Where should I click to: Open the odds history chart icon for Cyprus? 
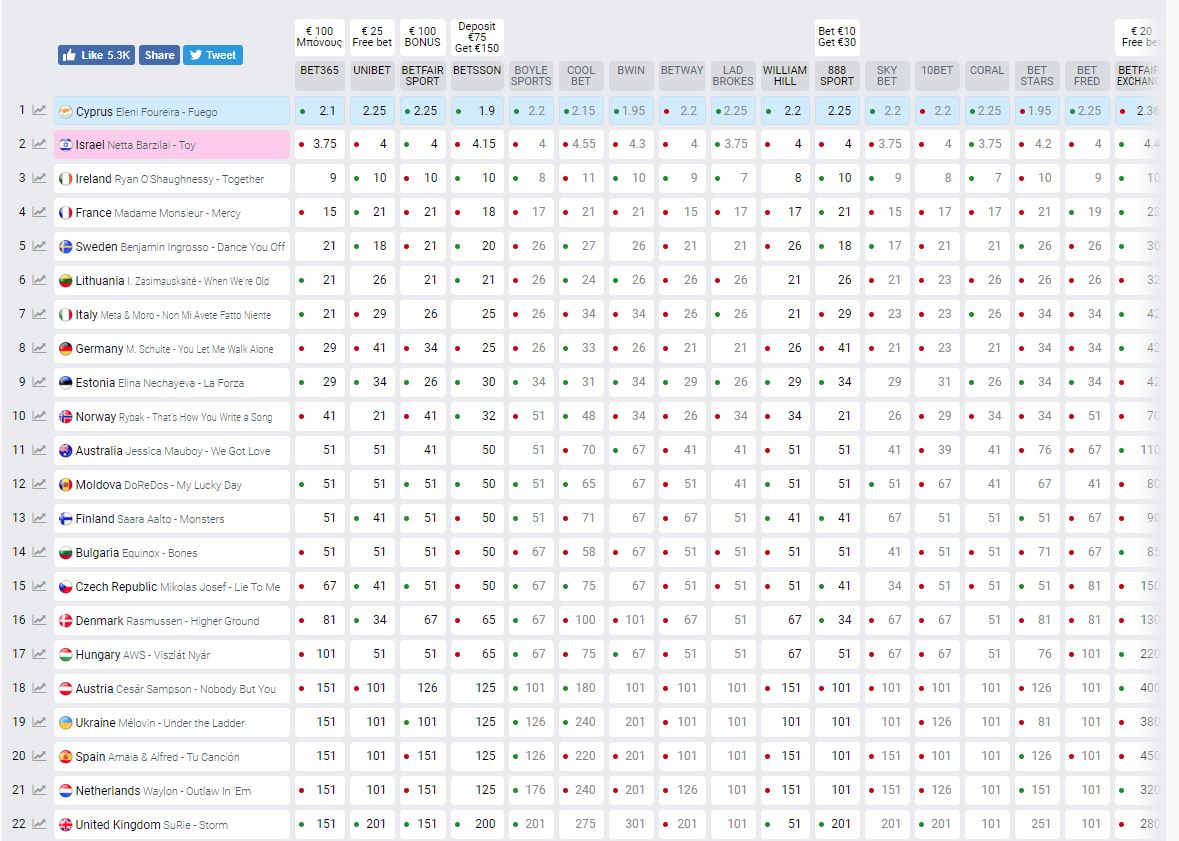point(39,111)
